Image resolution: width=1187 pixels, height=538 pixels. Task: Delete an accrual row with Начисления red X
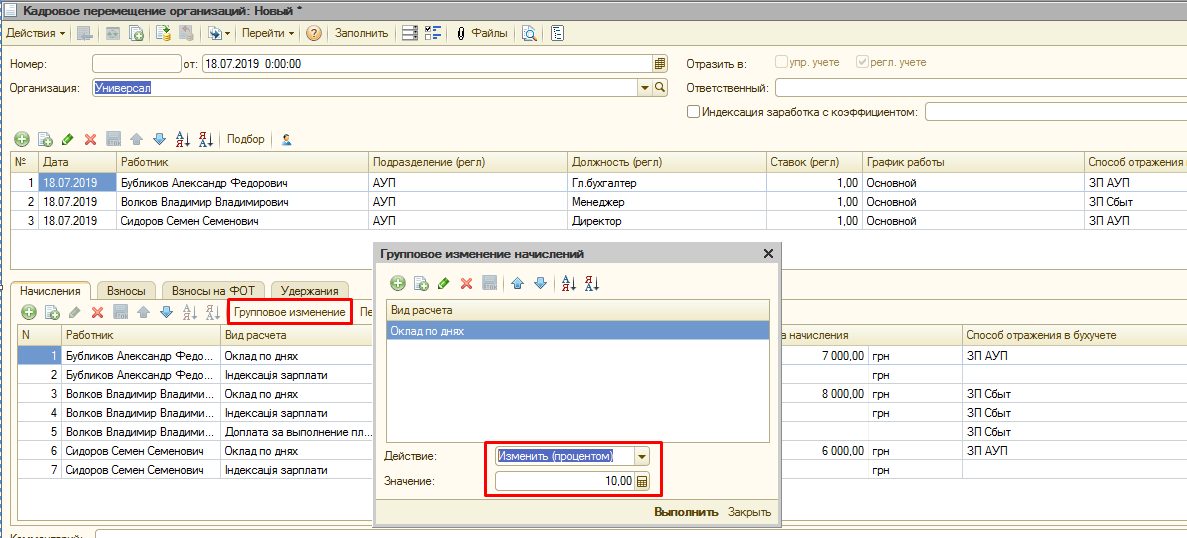pos(97,312)
